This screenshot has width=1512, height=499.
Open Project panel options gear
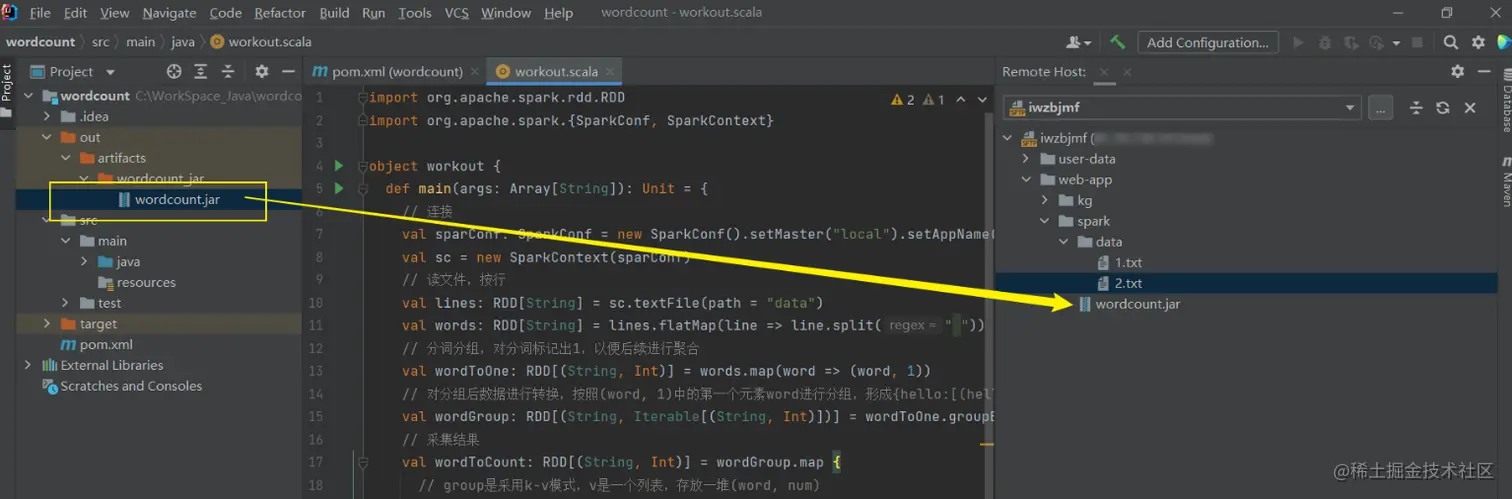(x=262, y=71)
